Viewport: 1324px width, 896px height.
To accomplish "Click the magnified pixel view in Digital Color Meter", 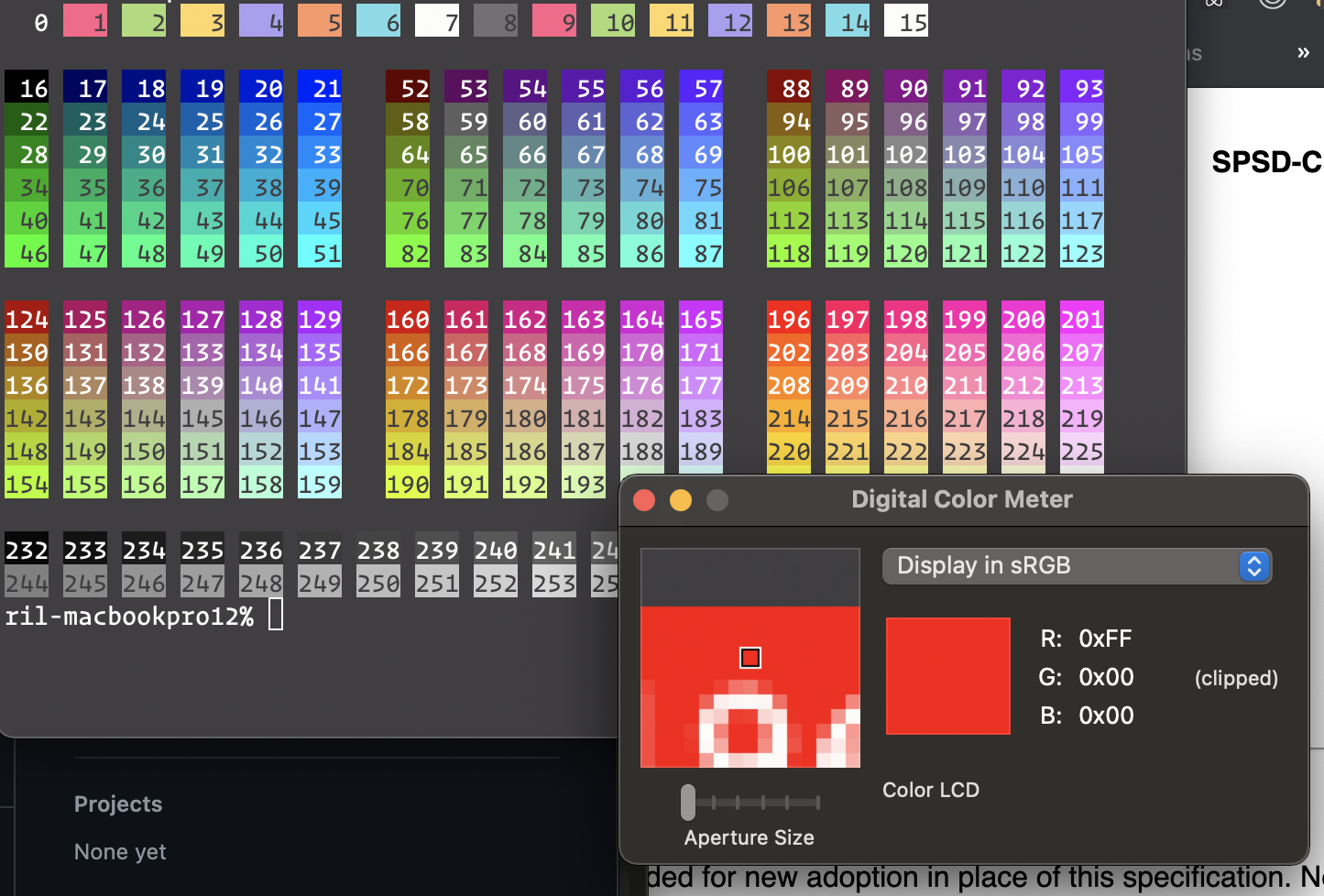I will pos(750,657).
